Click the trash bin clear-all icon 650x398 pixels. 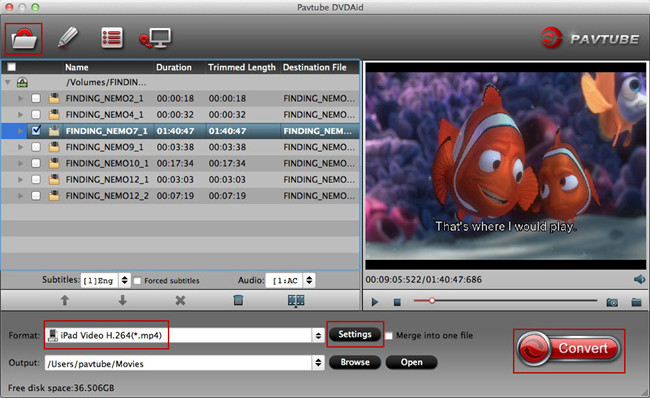click(x=238, y=300)
